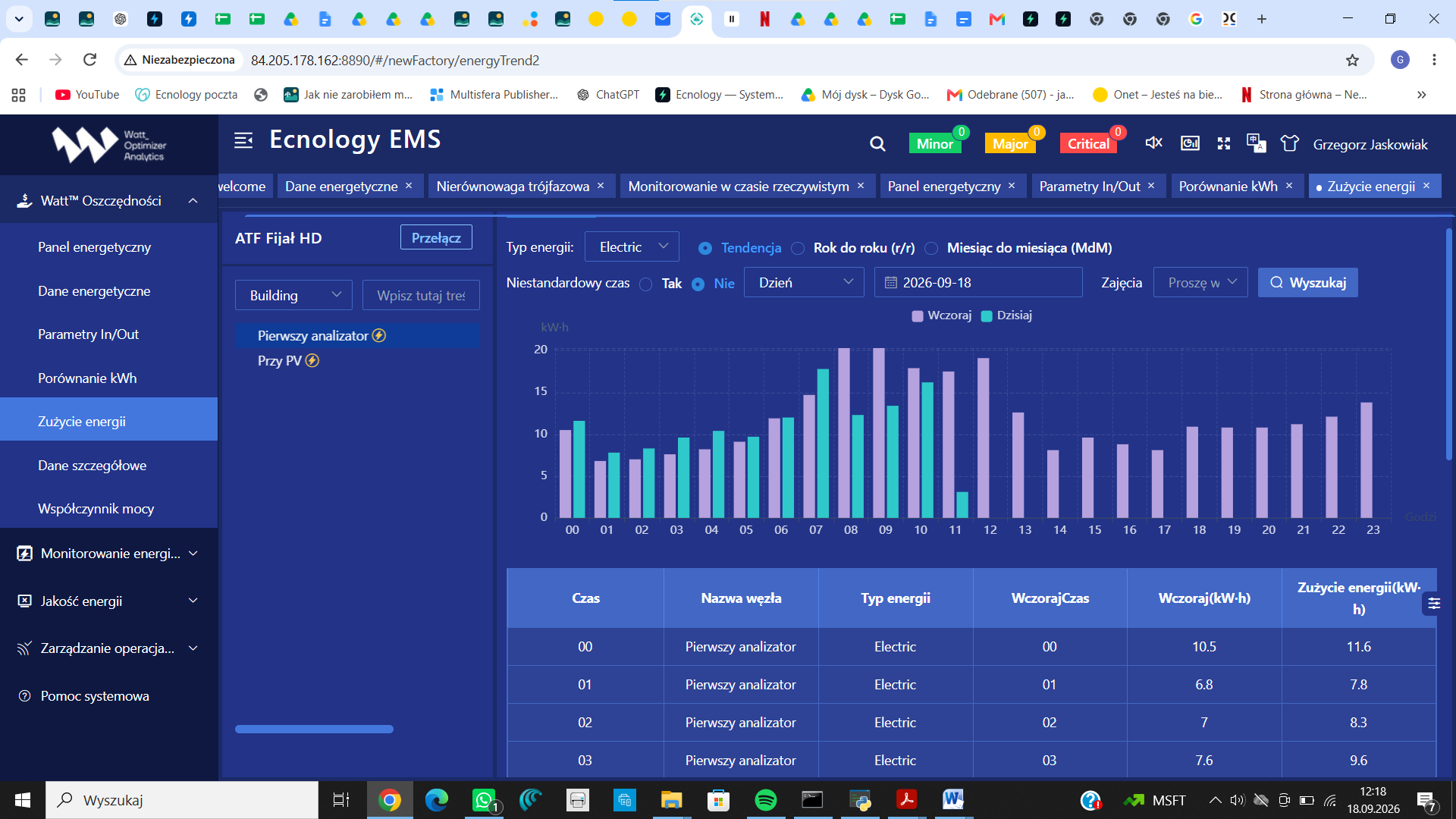Image resolution: width=1456 pixels, height=819 pixels.
Task: Close the Nierównowaga trójfazowa tab
Action: pyautogui.click(x=601, y=186)
